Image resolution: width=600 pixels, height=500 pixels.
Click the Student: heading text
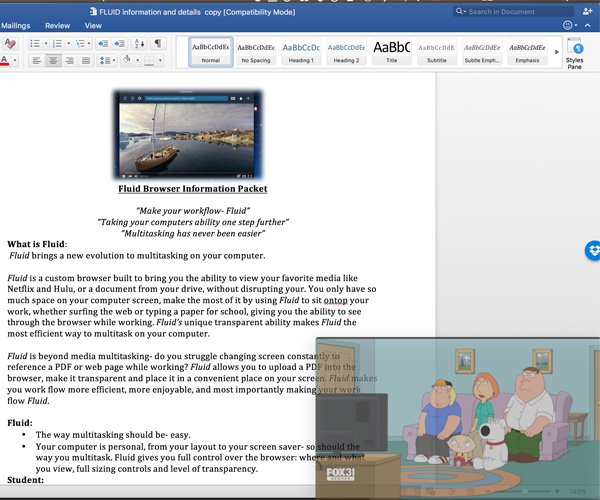26,480
